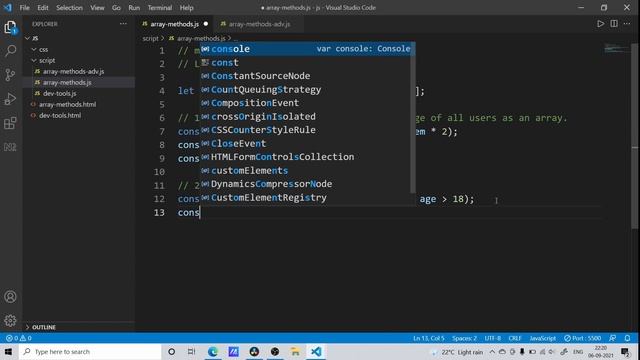
Task: Open the editor More Actions ellipsis
Action: click(627, 24)
